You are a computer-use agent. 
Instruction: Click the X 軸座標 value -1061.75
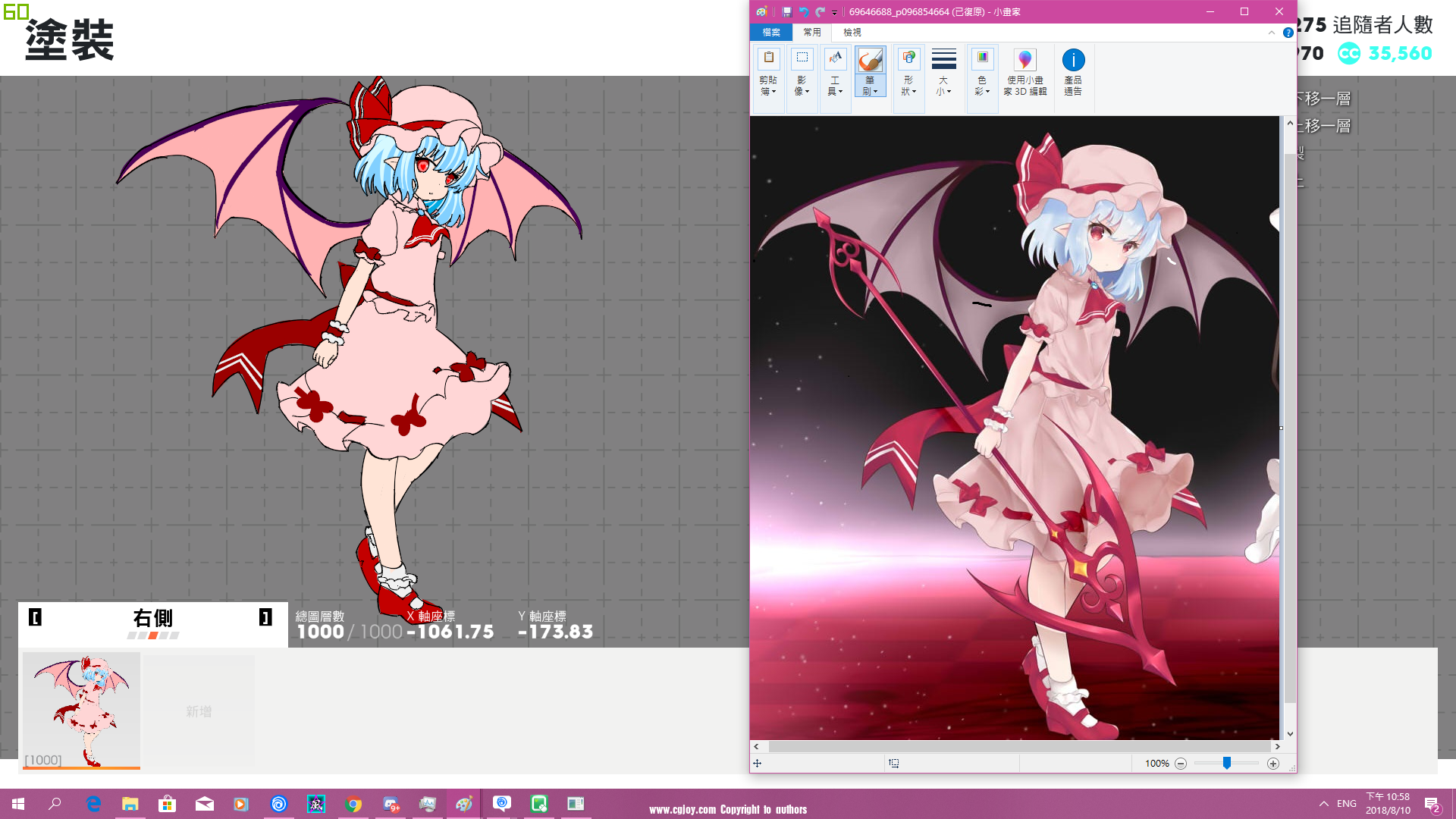[450, 632]
